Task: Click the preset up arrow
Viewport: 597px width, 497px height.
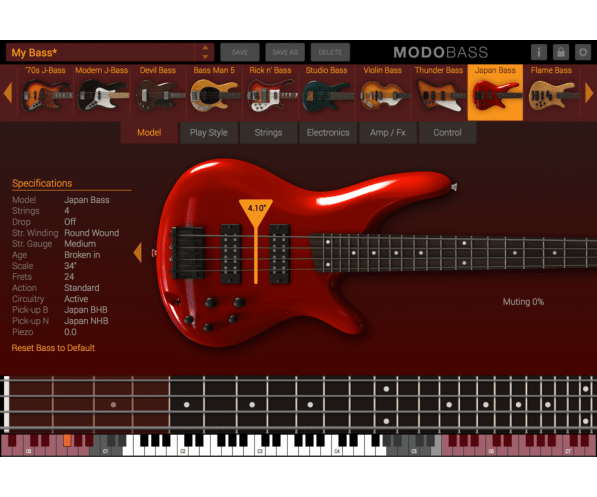Action: coord(205,48)
